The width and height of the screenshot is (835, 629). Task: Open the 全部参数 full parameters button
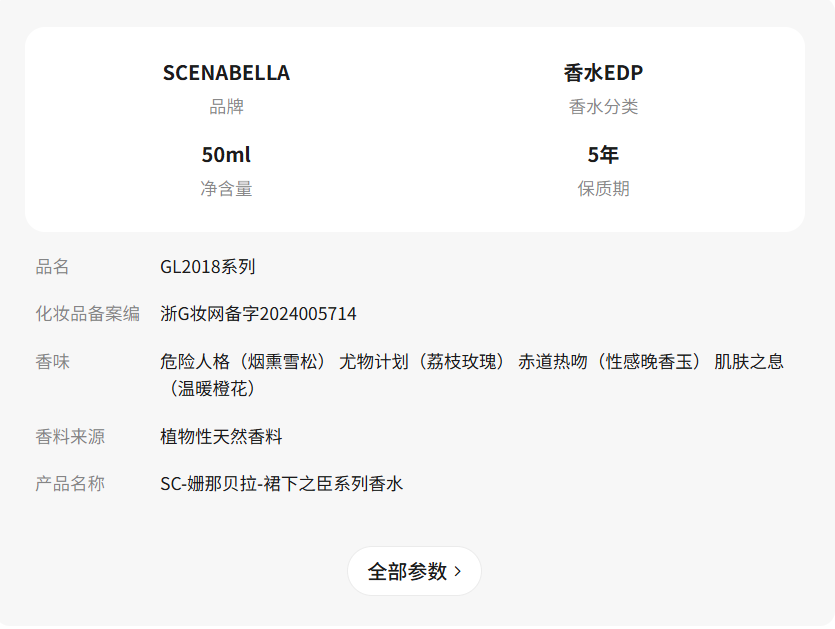[407, 571]
